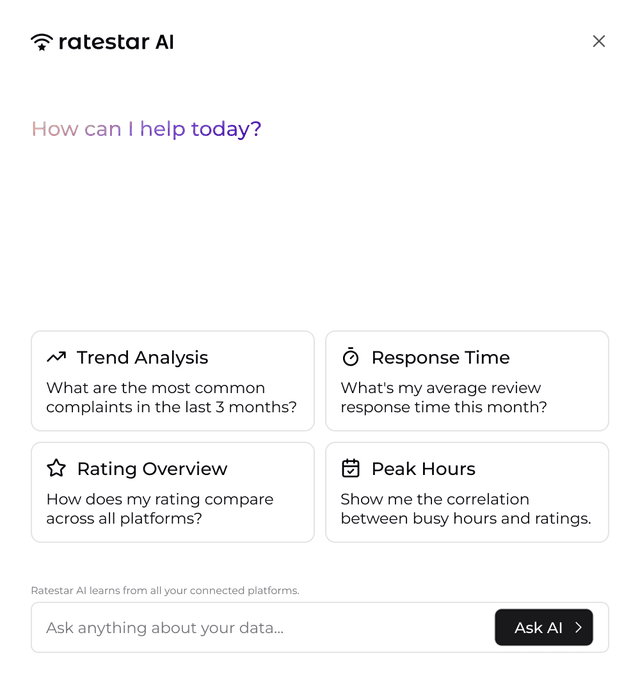Click the ratestar AI wordmark text

coord(116,42)
